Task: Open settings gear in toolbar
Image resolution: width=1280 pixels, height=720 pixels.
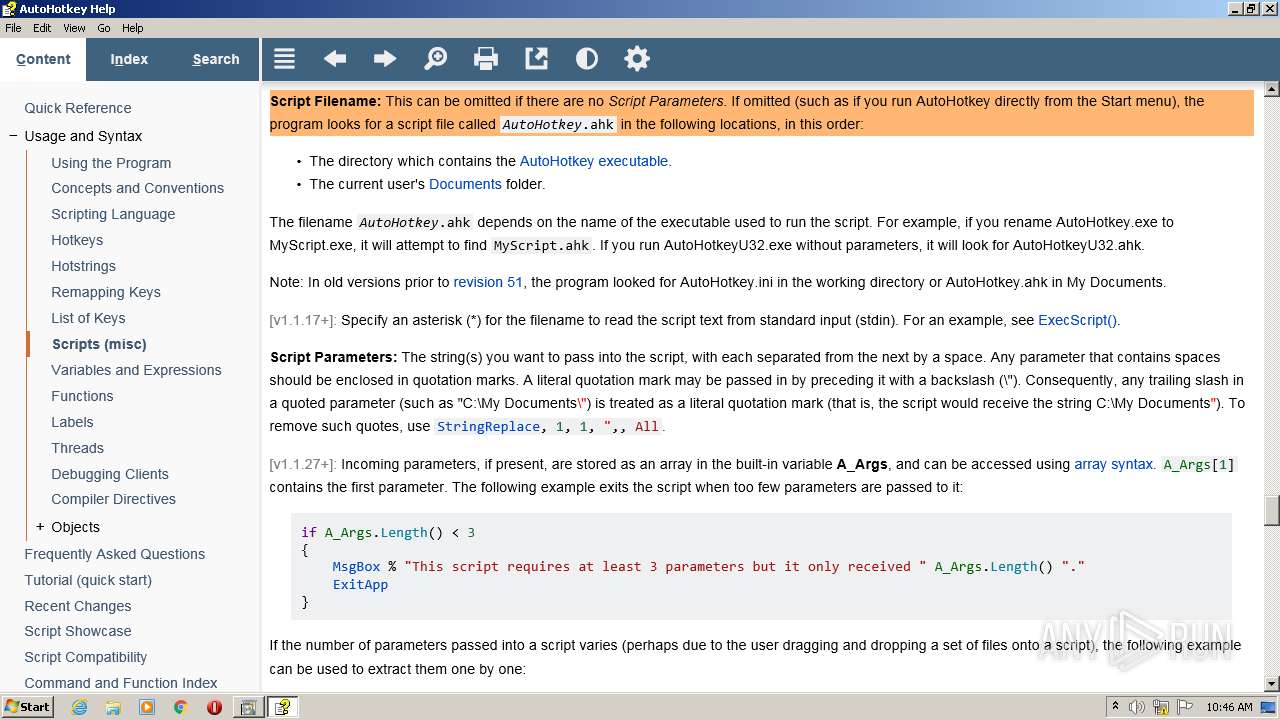Action: click(x=637, y=59)
